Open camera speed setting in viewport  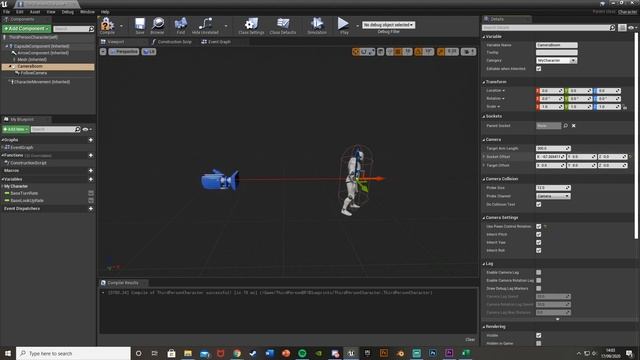(x=468, y=52)
